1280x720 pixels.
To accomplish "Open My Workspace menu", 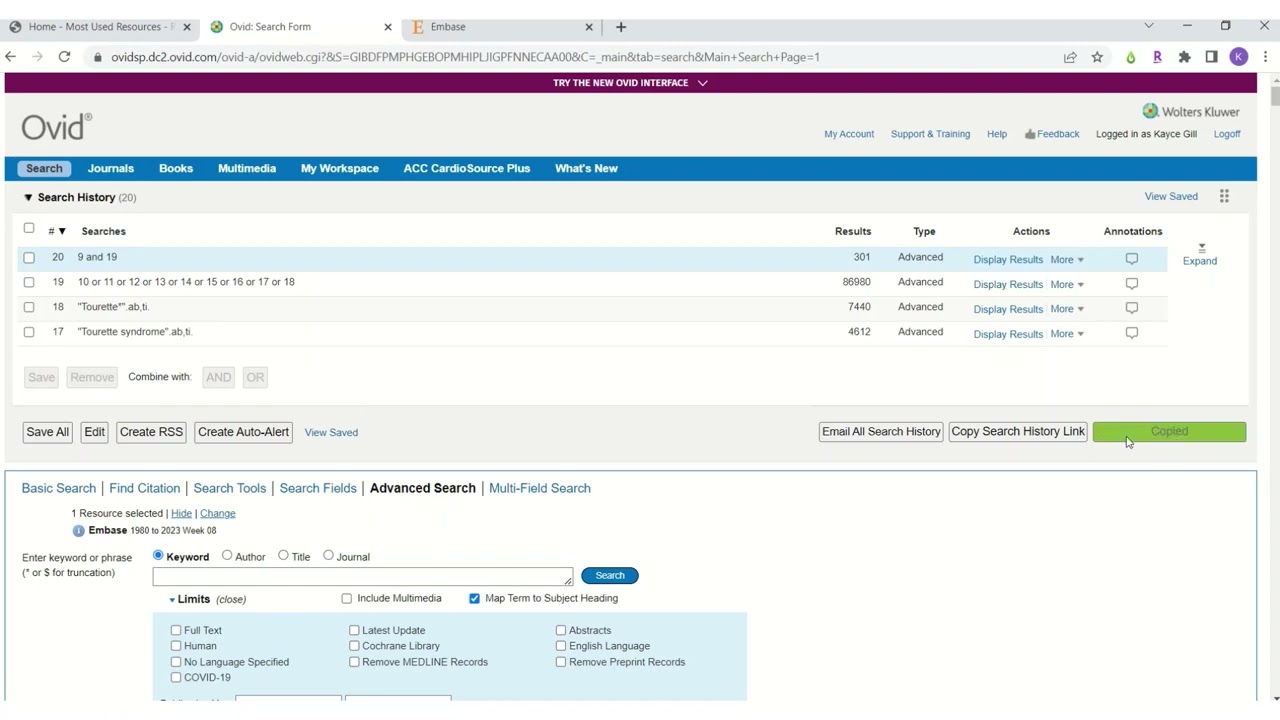I will tap(340, 168).
